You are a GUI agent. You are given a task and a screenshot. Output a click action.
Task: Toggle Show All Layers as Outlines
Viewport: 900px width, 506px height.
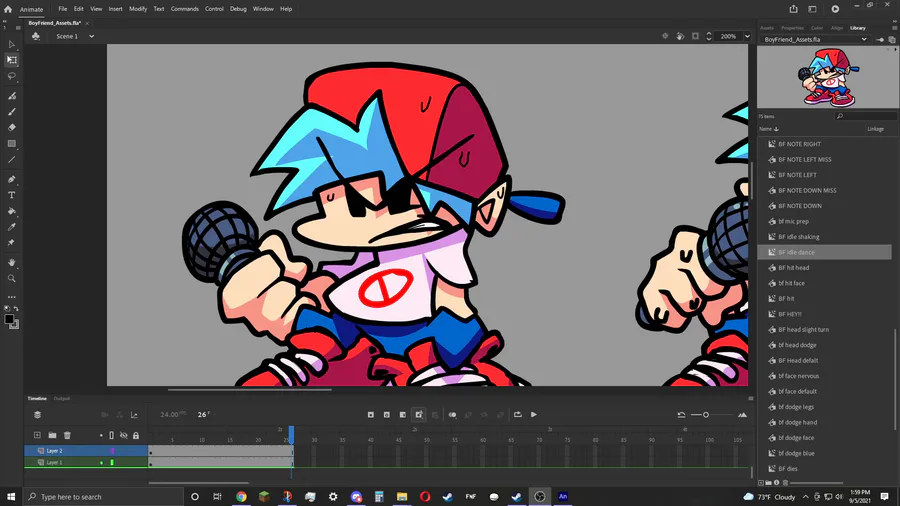pyautogui.click(x=111, y=435)
